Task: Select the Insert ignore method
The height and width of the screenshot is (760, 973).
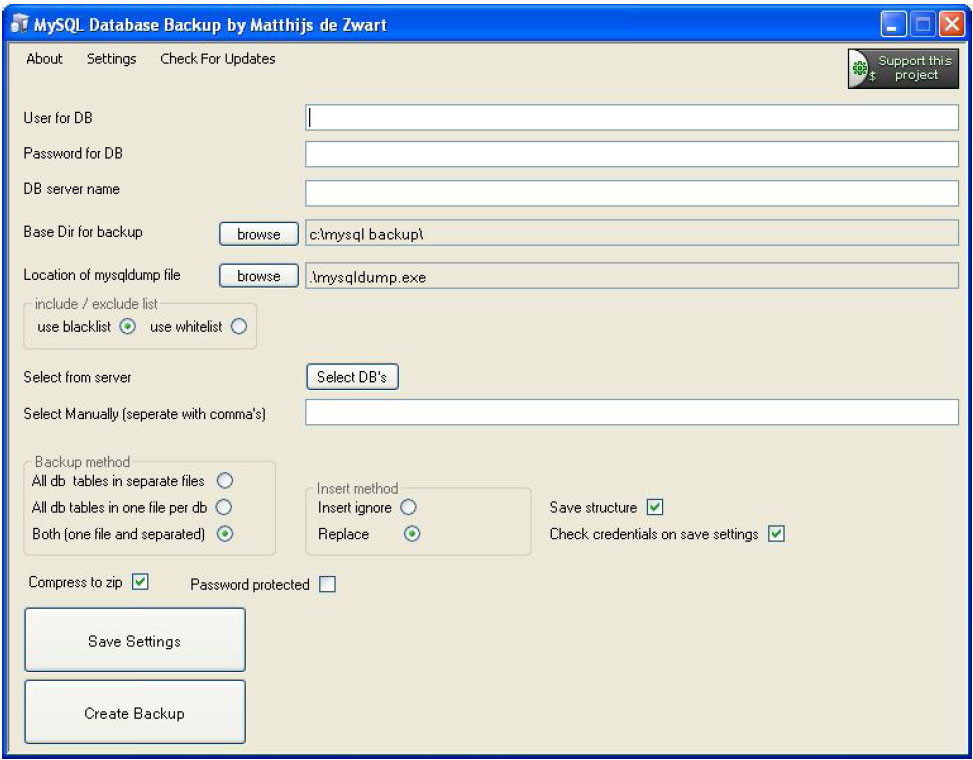Action: 408,507
